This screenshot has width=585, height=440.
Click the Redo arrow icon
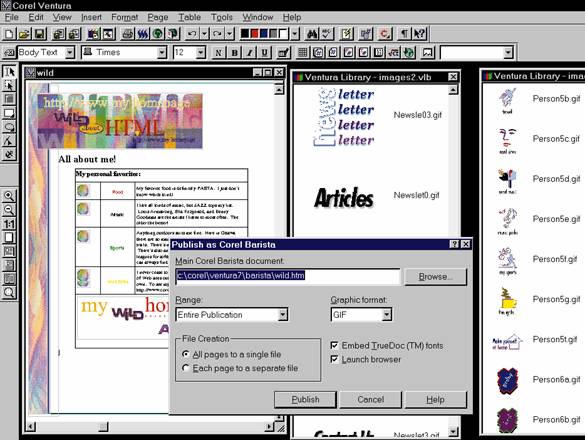(x=217, y=34)
